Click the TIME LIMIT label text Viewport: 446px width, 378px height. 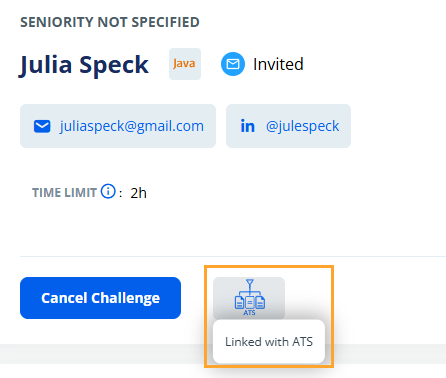pyautogui.click(x=64, y=193)
